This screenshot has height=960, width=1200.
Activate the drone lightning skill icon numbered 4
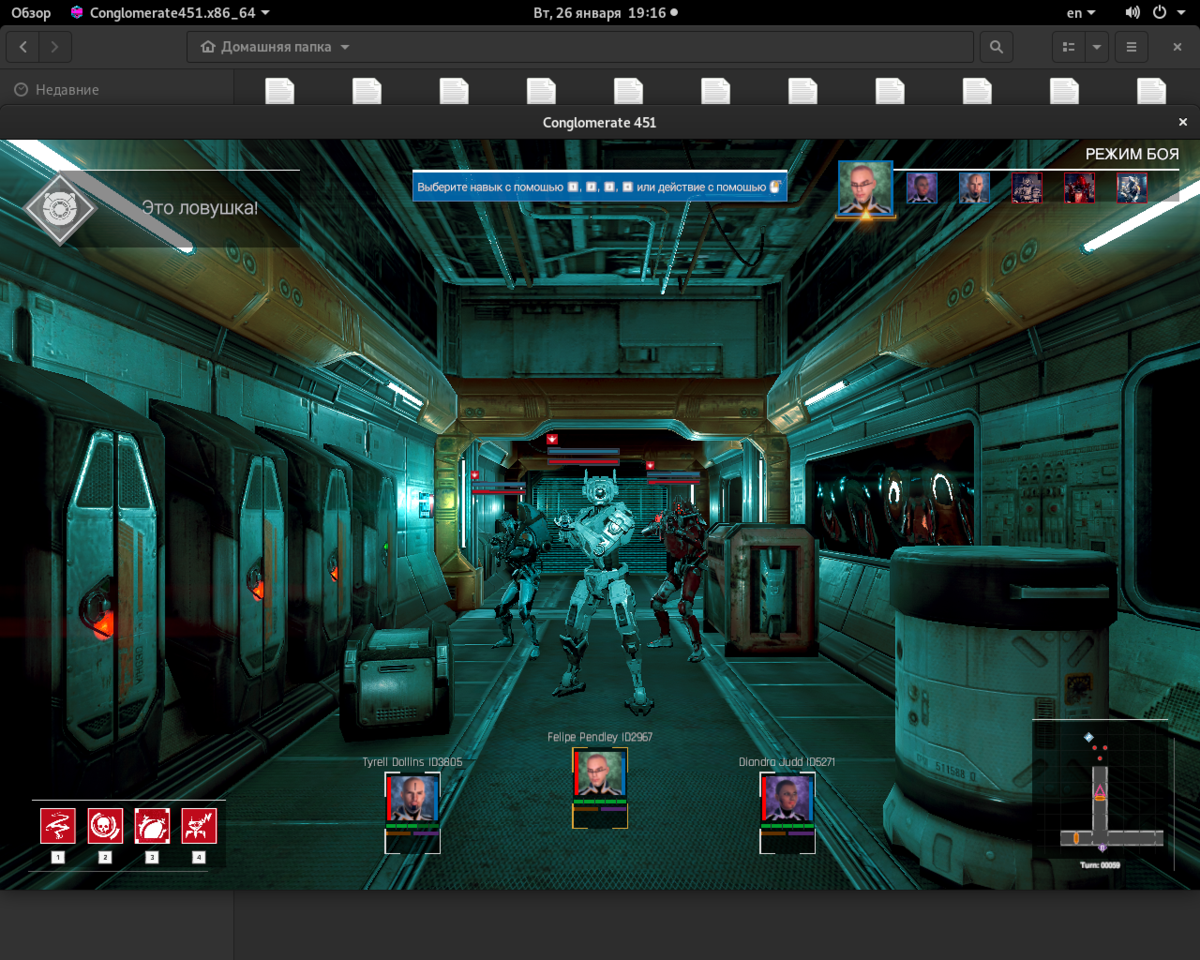(x=199, y=826)
